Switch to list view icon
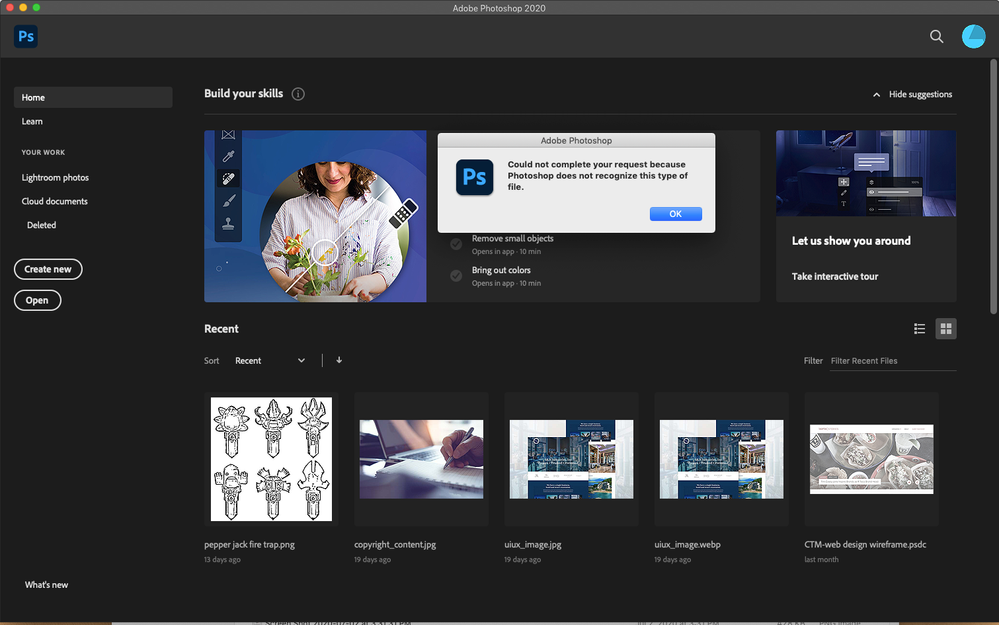This screenshot has height=625, width=999. 919,329
